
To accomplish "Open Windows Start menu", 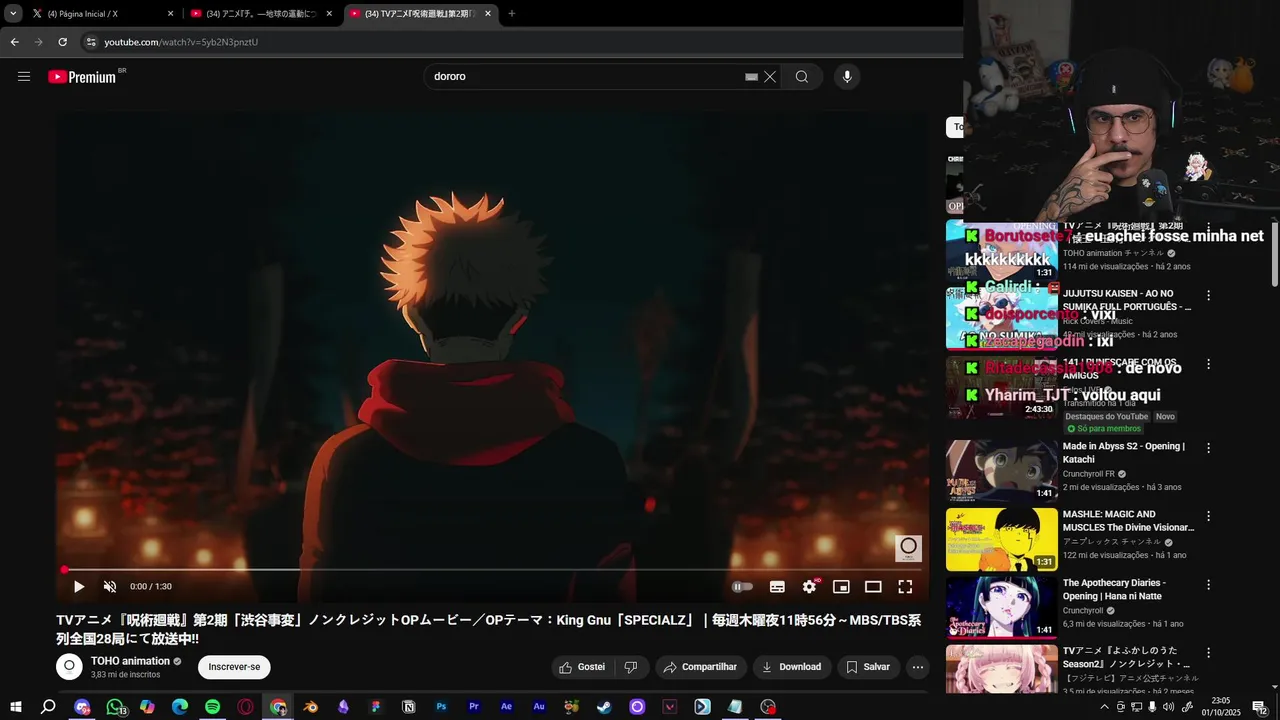I will click(15, 707).
